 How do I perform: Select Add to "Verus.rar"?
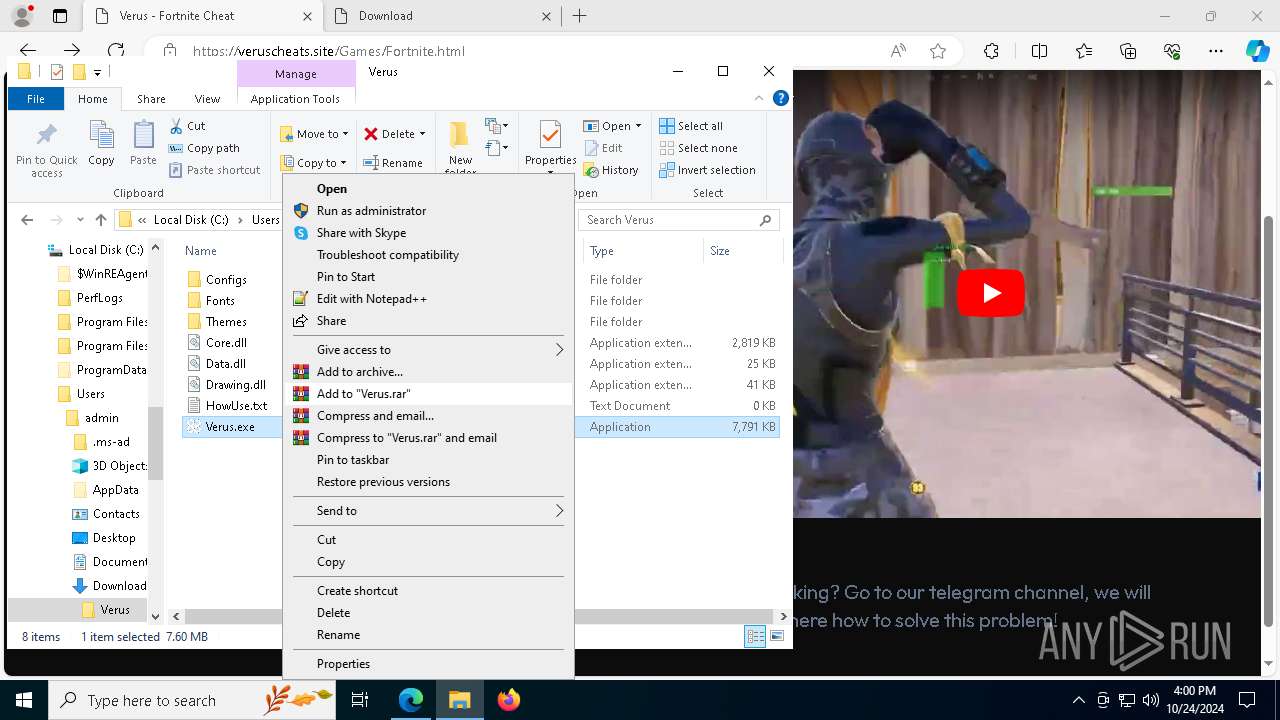(363, 394)
